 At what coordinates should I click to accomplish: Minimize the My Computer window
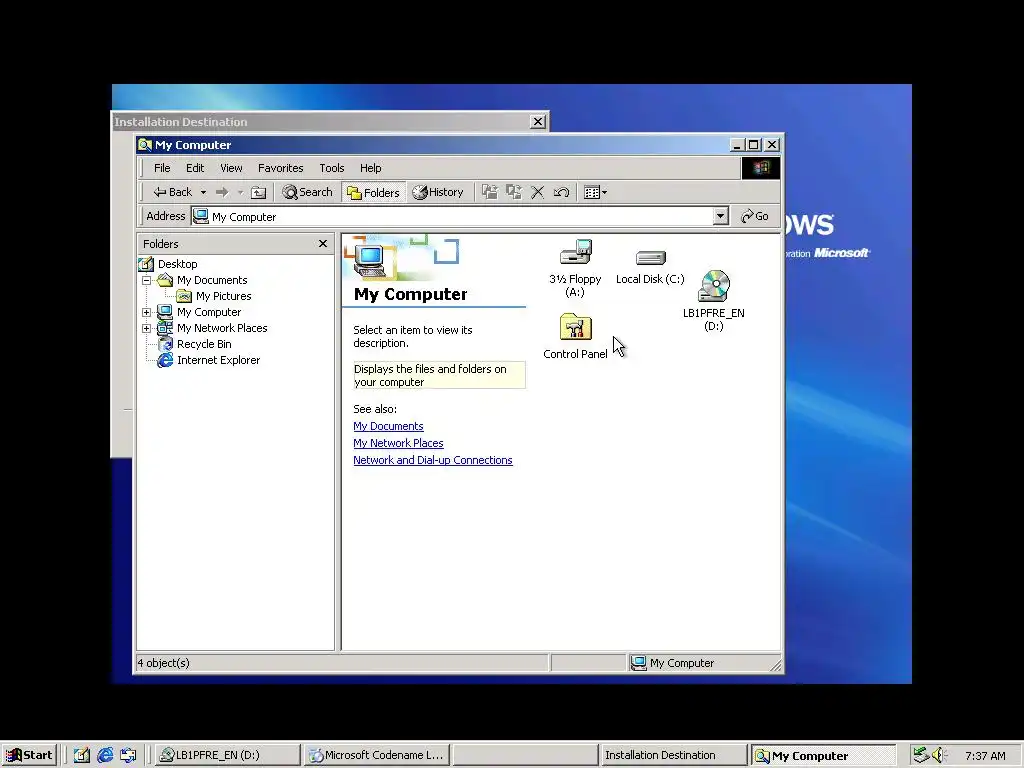[737, 145]
